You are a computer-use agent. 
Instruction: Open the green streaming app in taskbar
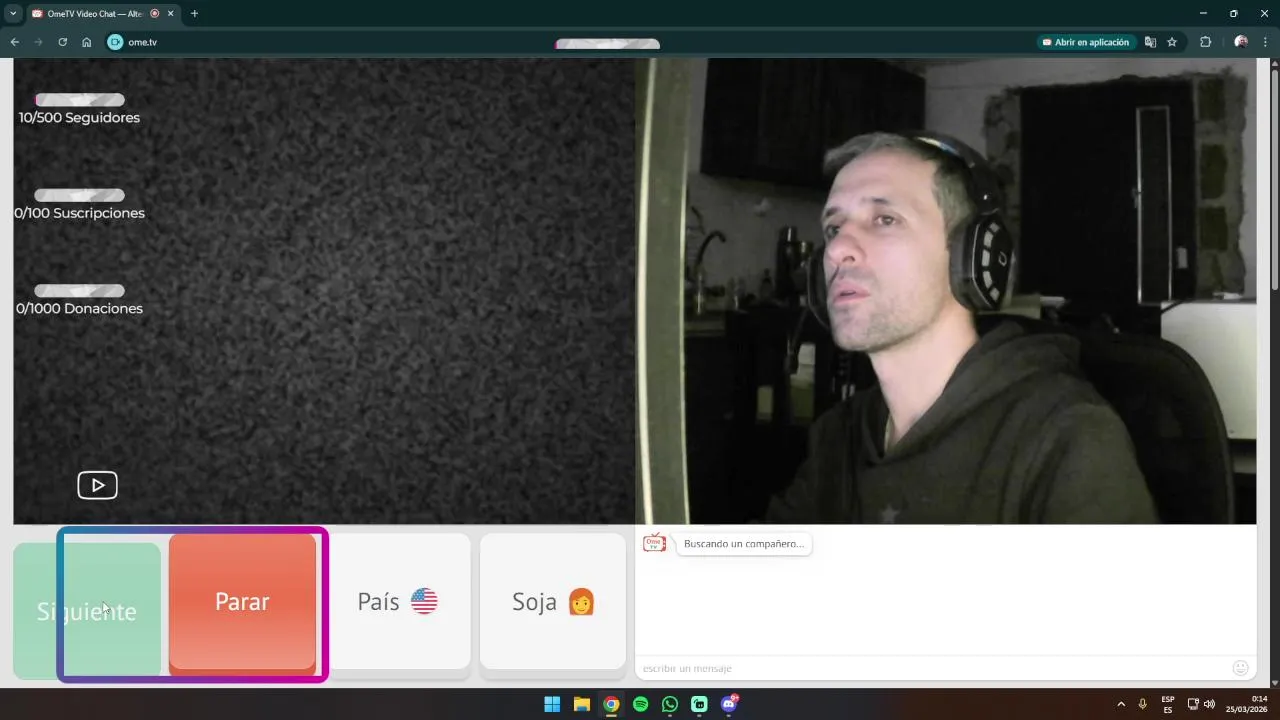699,704
